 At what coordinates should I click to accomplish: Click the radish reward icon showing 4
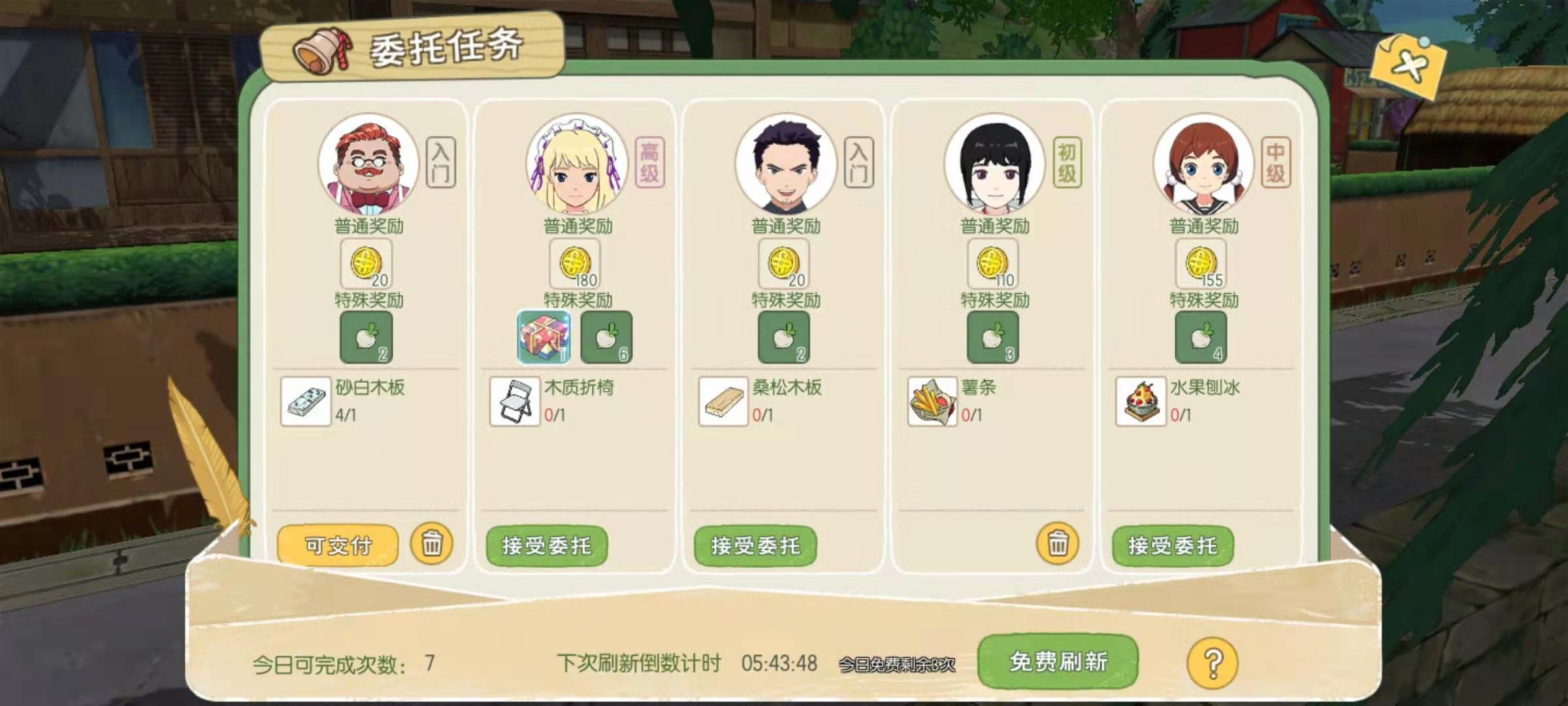pyautogui.click(x=1201, y=337)
